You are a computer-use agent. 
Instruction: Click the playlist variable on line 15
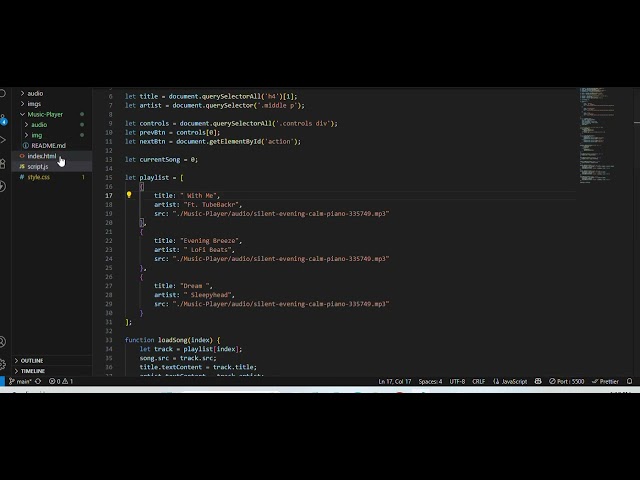(154, 178)
